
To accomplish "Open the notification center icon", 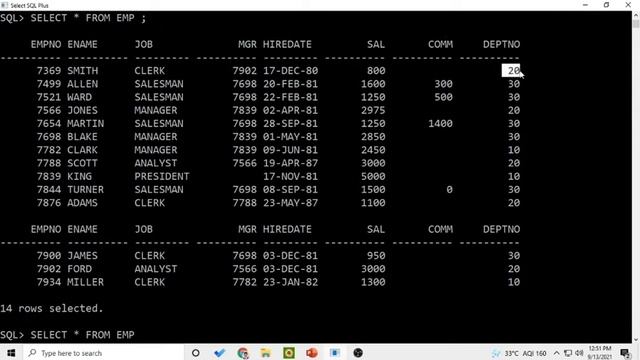I will pos(625,353).
